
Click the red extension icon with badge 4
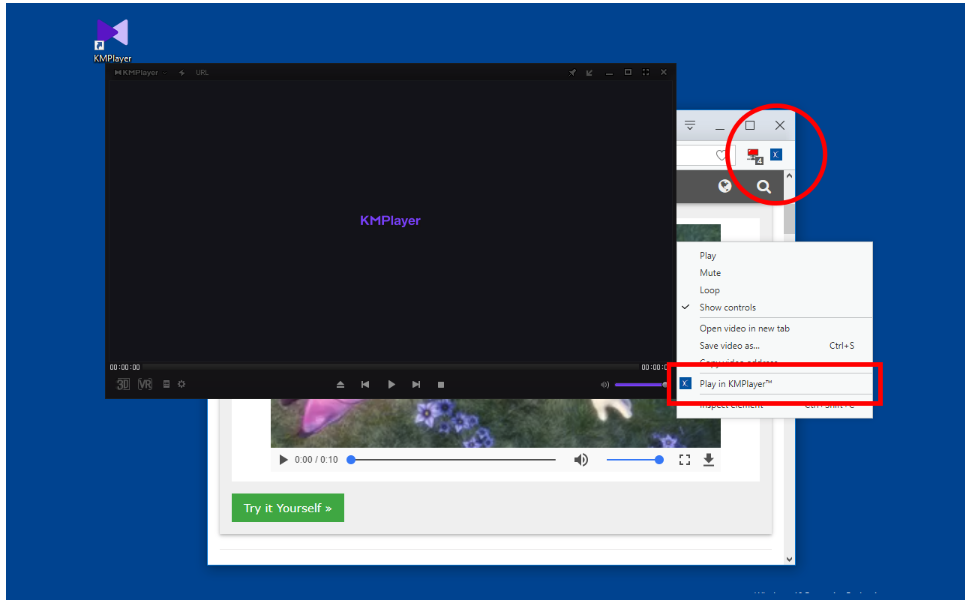[755, 156]
